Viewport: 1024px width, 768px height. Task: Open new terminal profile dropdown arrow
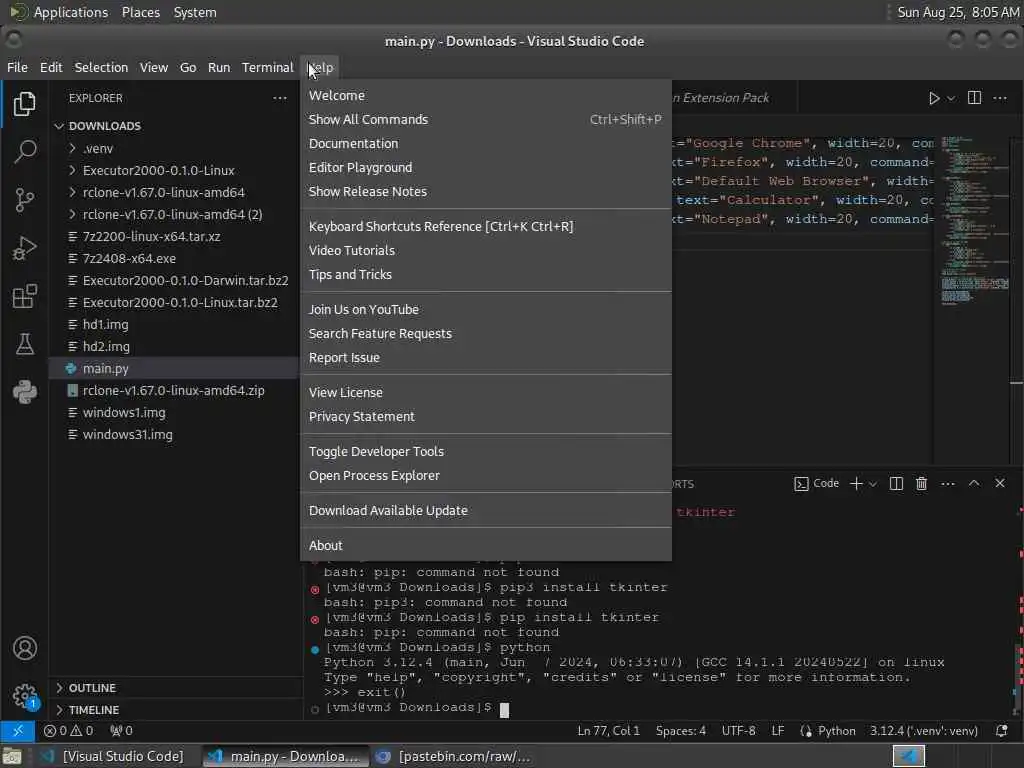pos(872,483)
